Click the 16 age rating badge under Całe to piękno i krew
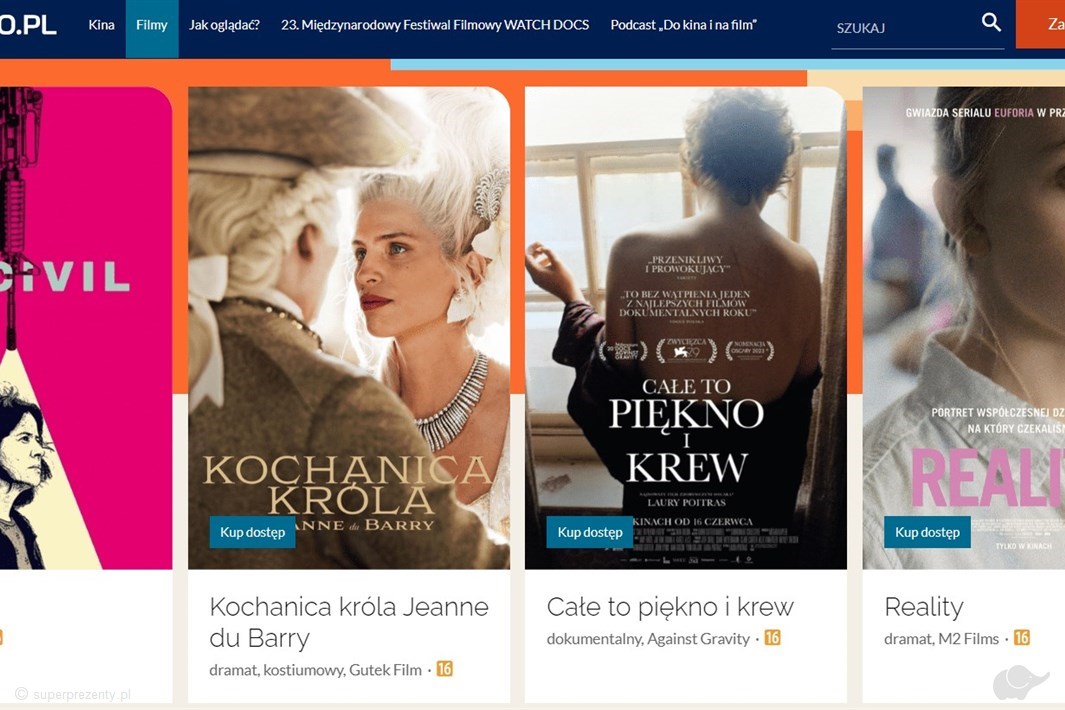This screenshot has height=710, width=1065. (x=772, y=637)
